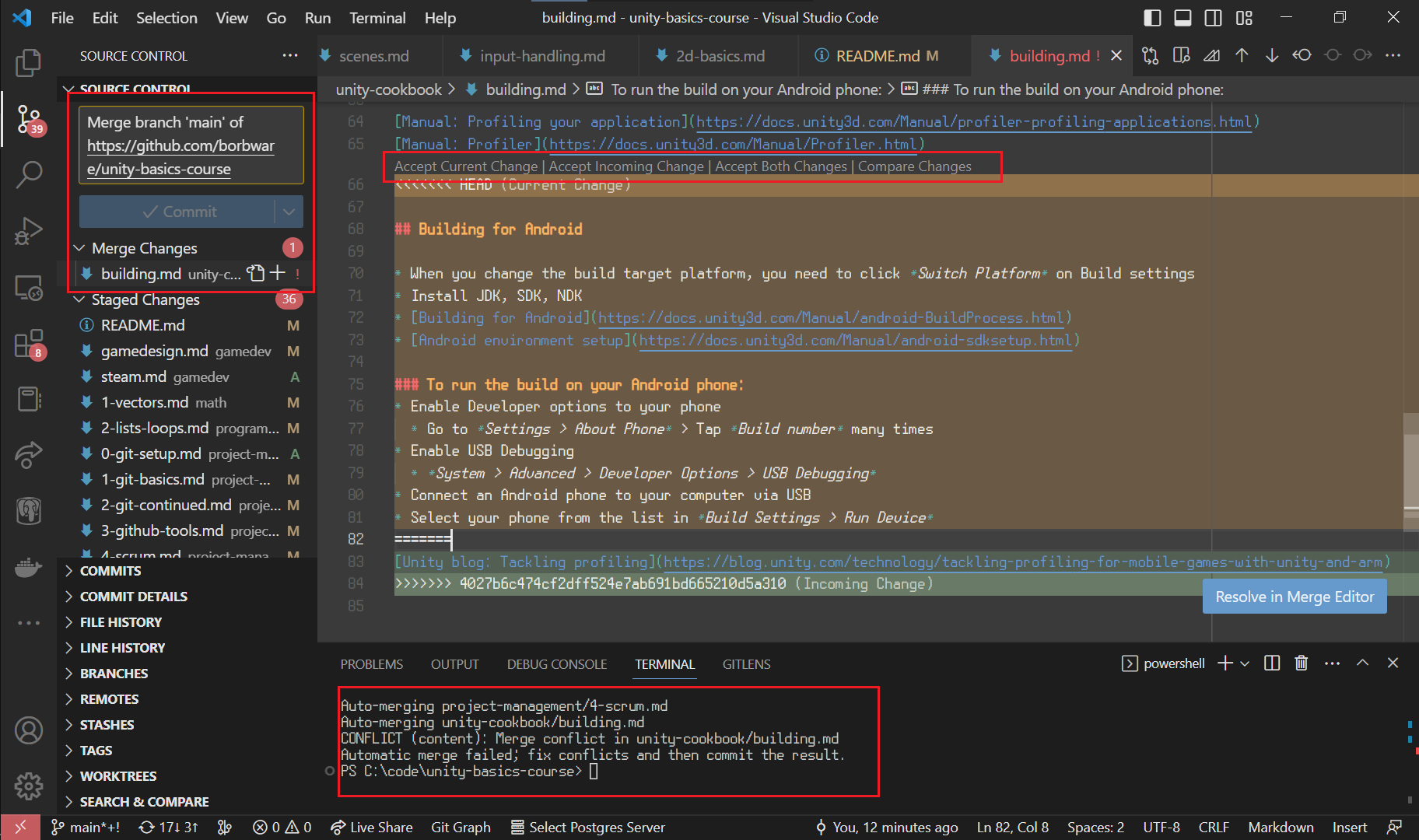This screenshot has height=840, width=1419.
Task: Open the Terminal menu
Action: point(377,18)
